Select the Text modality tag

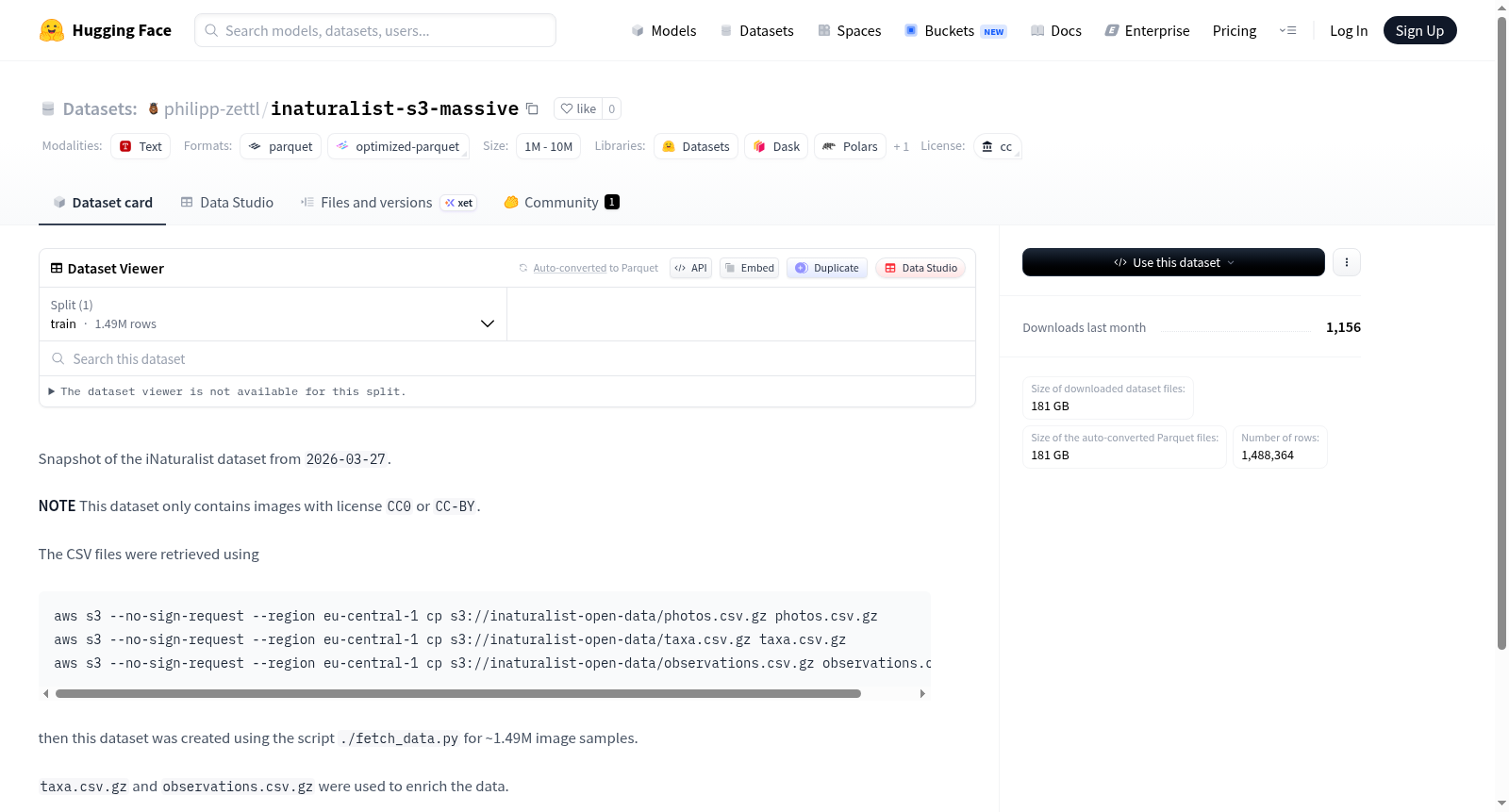141,146
